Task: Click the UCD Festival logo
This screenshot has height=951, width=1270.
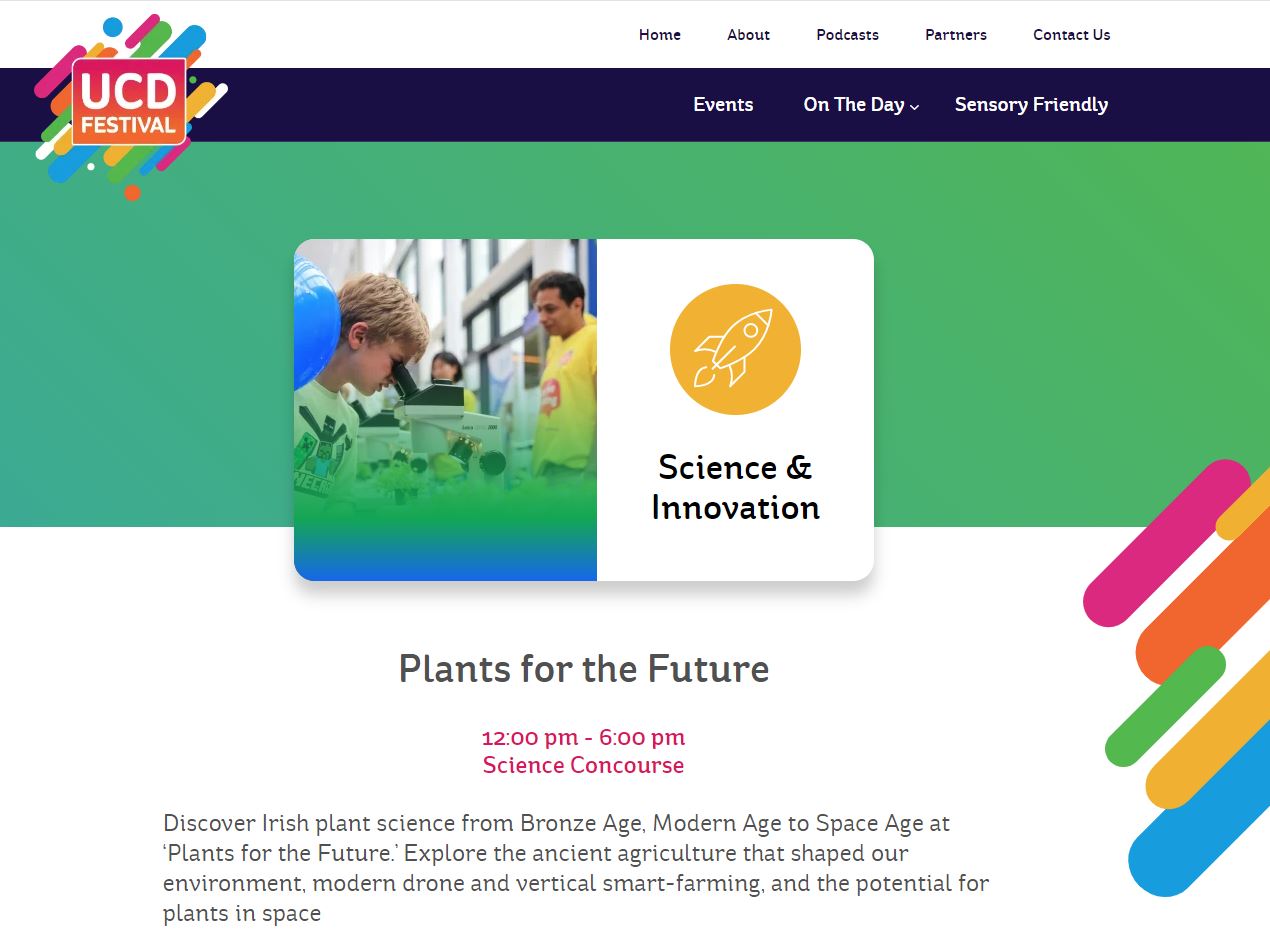Action: point(129,103)
